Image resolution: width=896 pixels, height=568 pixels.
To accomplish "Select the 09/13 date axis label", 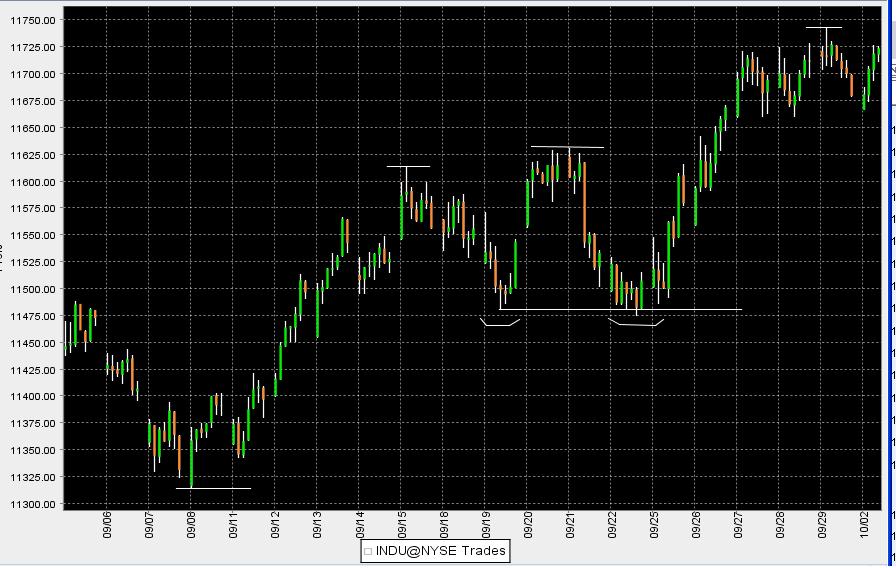I will point(317,526).
